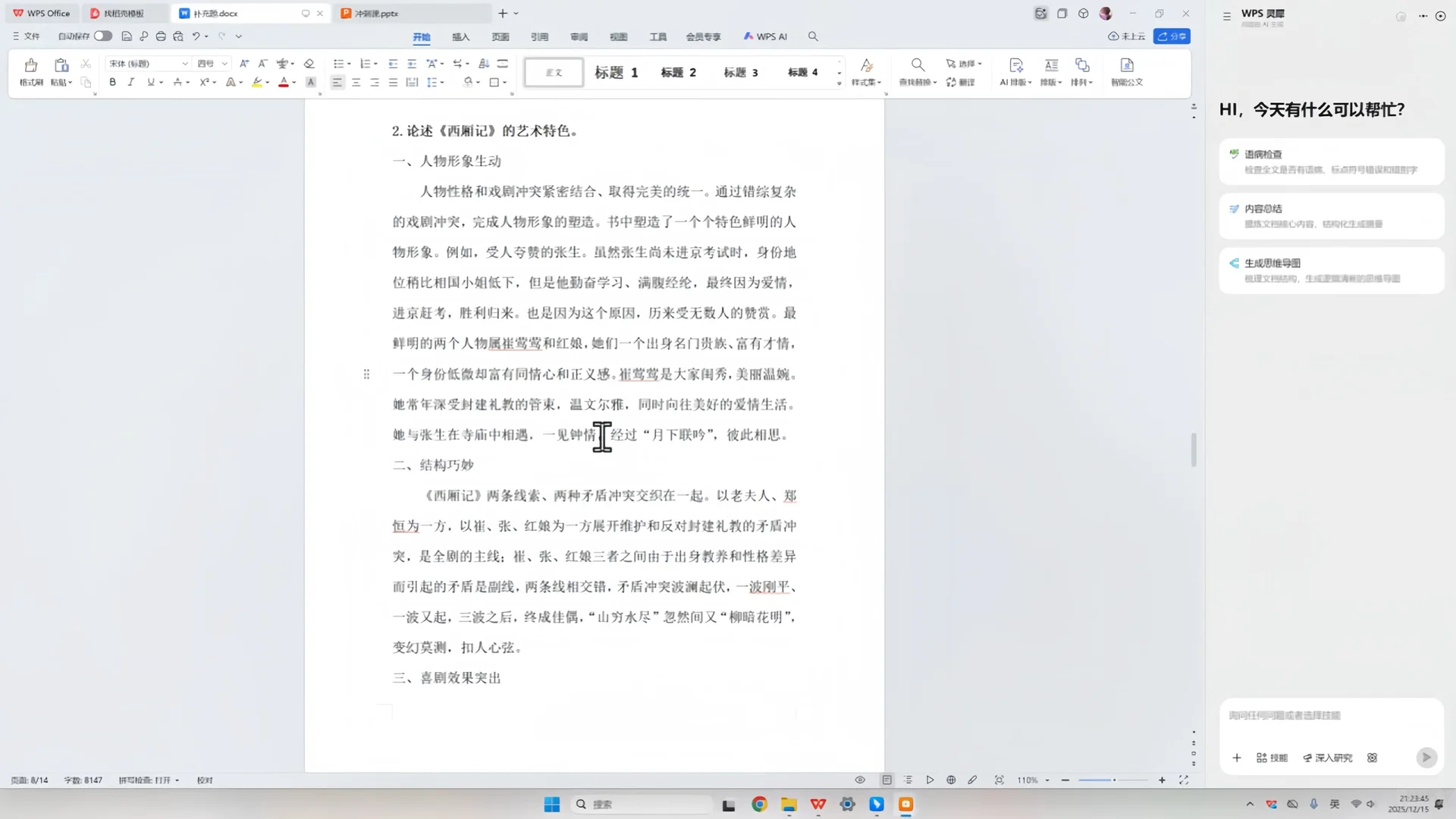This screenshot has width=1456, height=819.
Task: Click the AI chat input field at bottom right
Action: pyautogui.click(x=1319, y=715)
